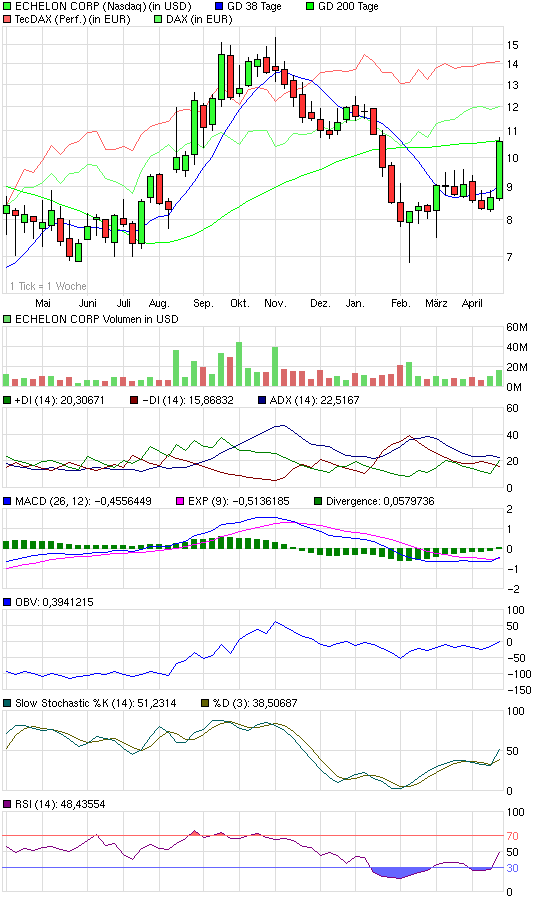Click the olive %D legend swatch
Screen dimensions: 545x913
(x=204, y=703)
